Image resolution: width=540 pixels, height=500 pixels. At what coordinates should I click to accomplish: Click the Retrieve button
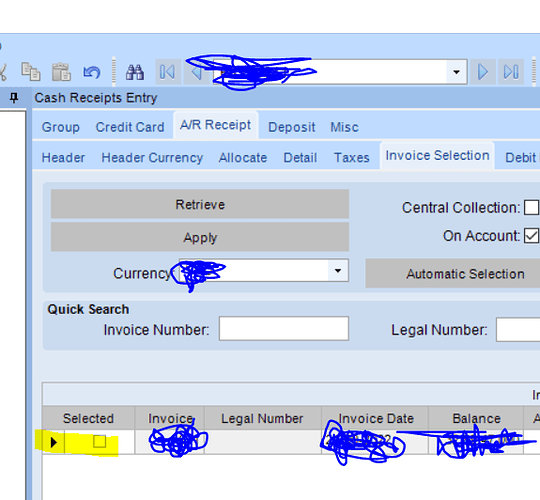pyautogui.click(x=200, y=204)
